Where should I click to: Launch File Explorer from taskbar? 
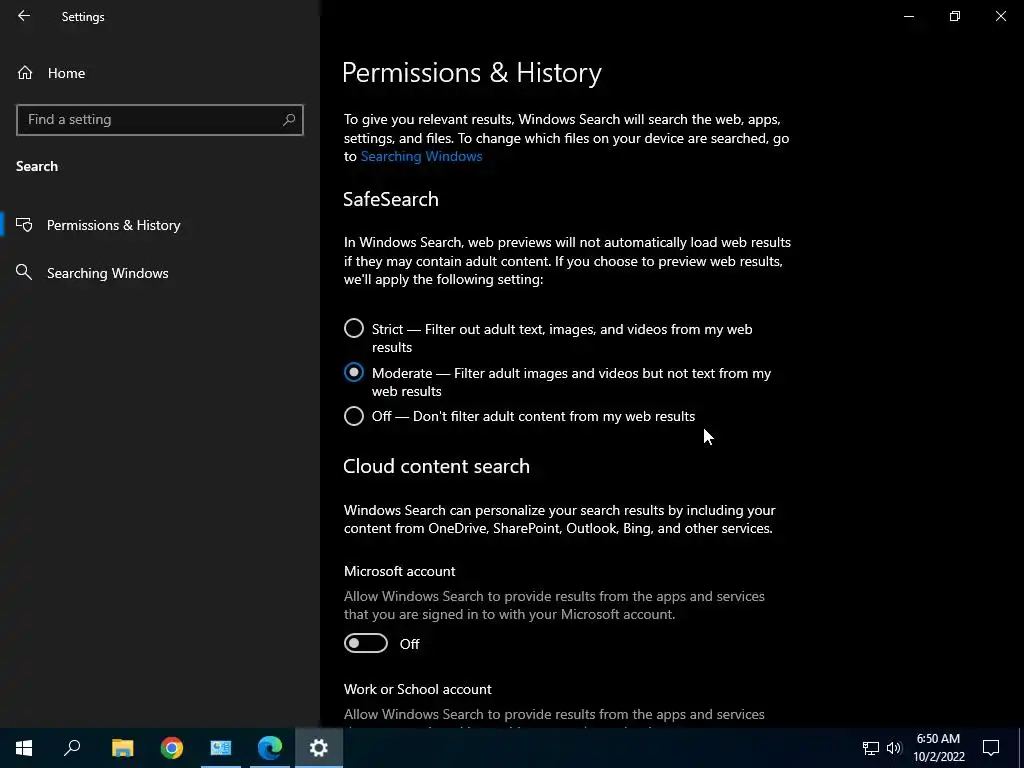point(122,748)
